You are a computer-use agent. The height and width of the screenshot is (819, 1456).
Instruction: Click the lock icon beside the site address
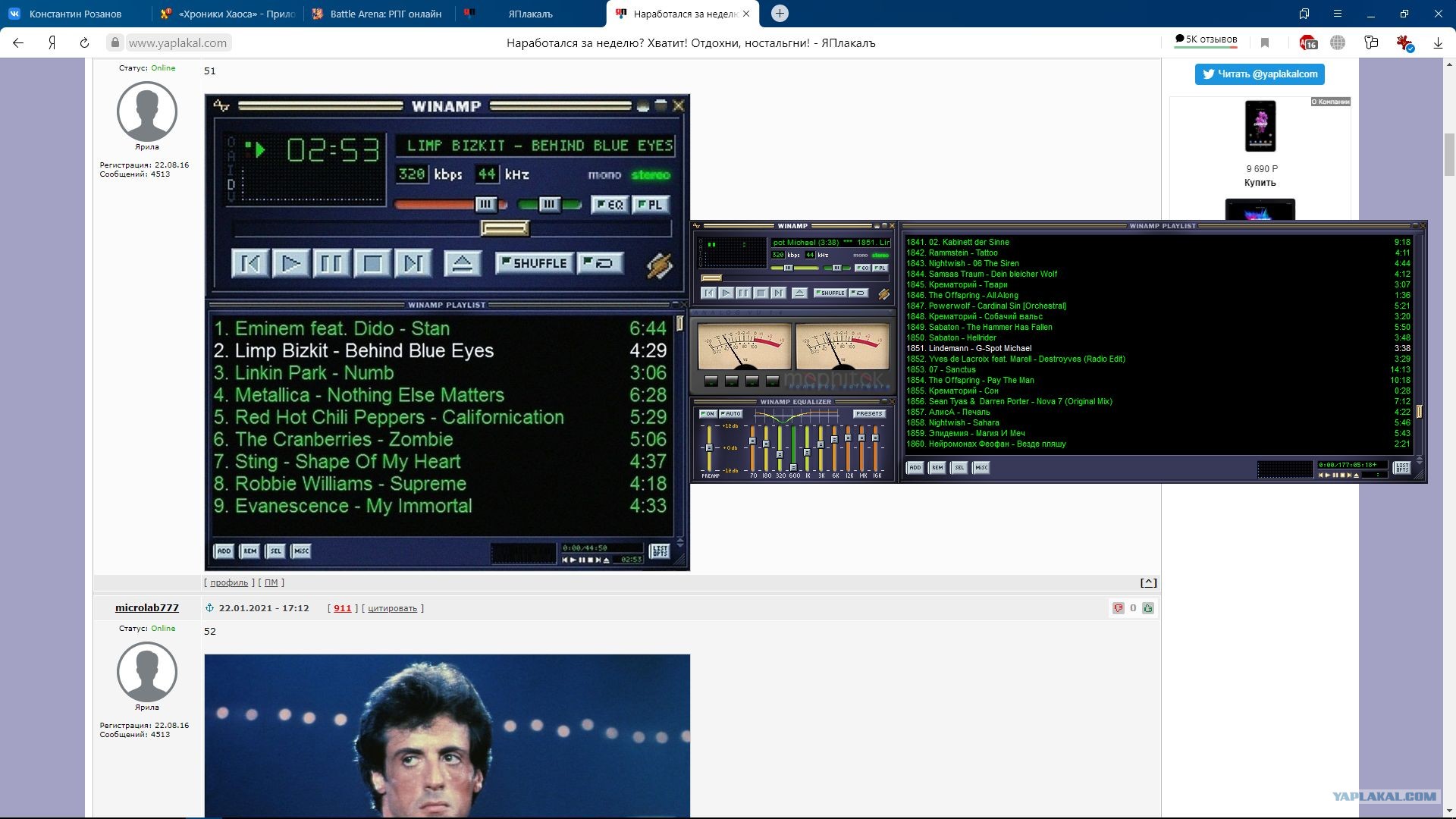115,43
